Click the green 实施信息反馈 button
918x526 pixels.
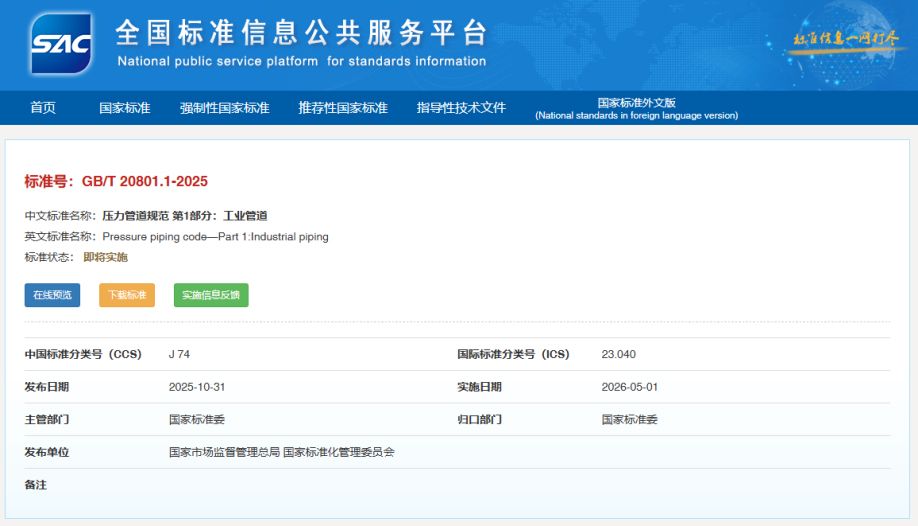click(x=211, y=295)
